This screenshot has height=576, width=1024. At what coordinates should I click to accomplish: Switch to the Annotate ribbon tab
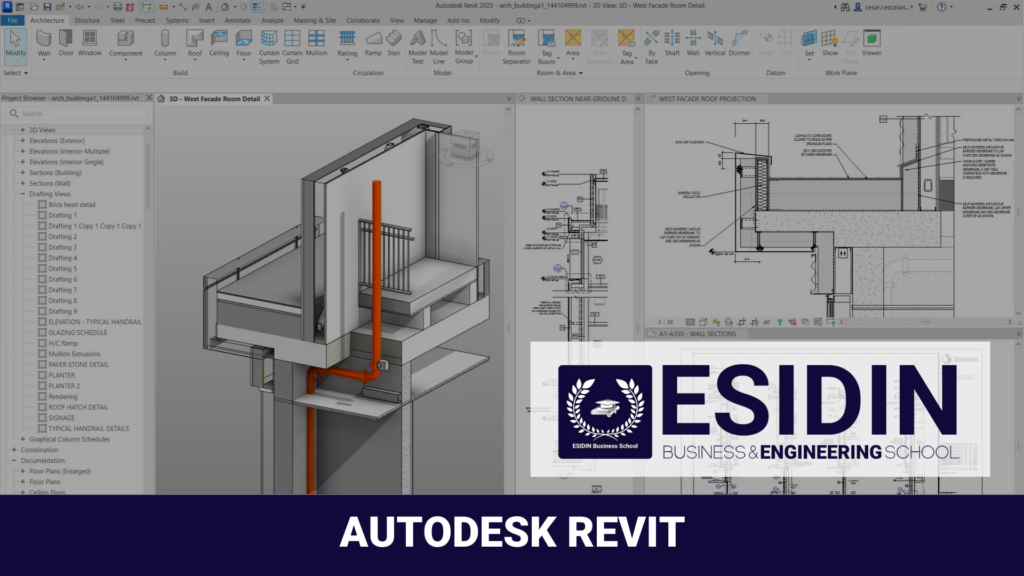pos(238,20)
